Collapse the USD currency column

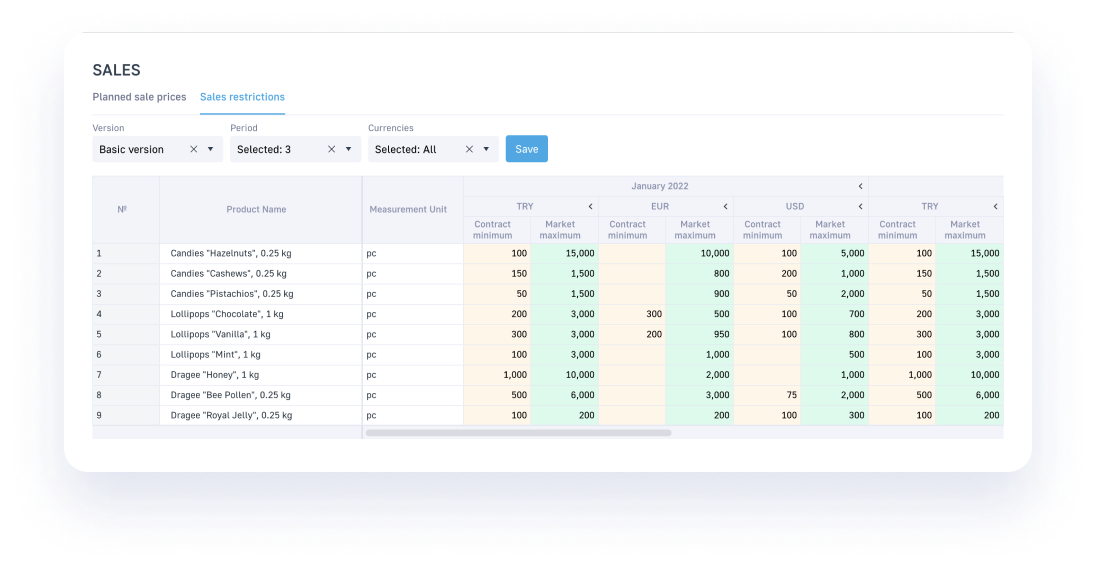click(860, 206)
